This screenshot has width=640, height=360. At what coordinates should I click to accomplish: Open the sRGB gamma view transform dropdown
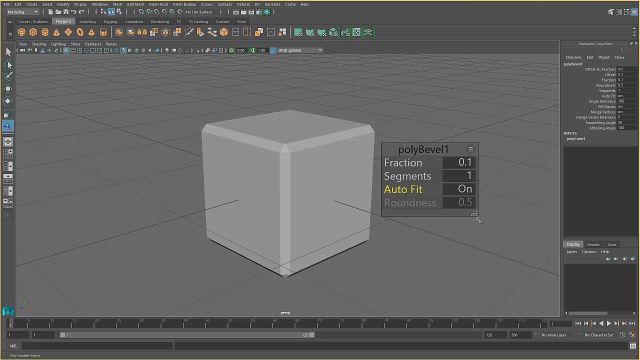(300, 50)
